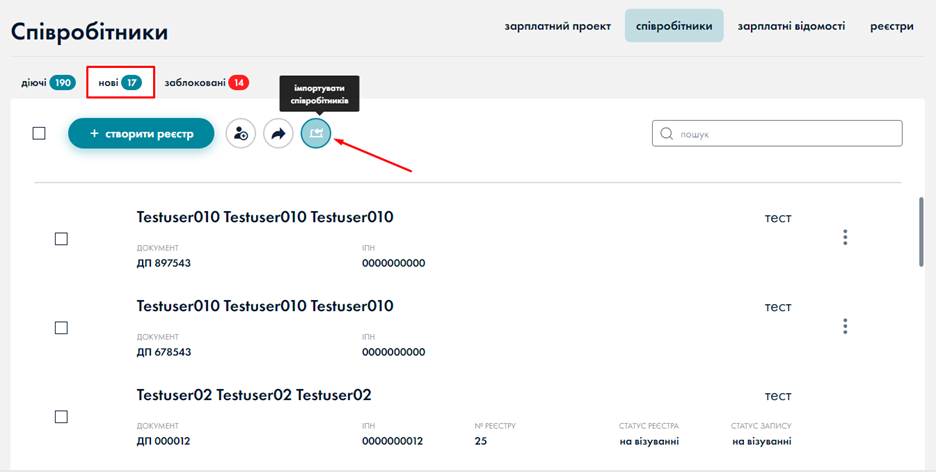Open three-dot menu for first Testuser010
Viewport: 936px width, 472px height.
click(845, 238)
